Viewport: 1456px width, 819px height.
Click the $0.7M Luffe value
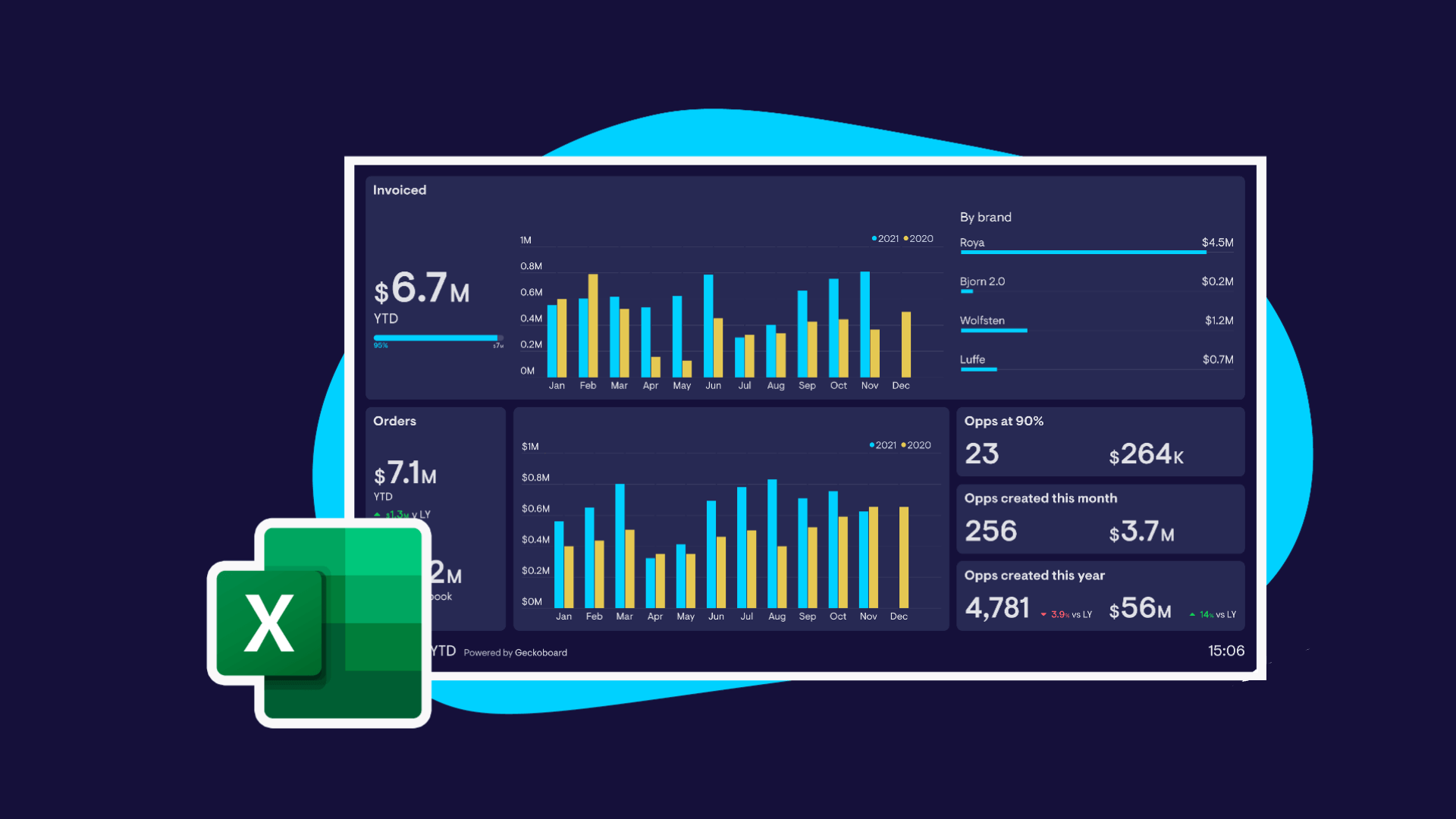point(1217,359)
